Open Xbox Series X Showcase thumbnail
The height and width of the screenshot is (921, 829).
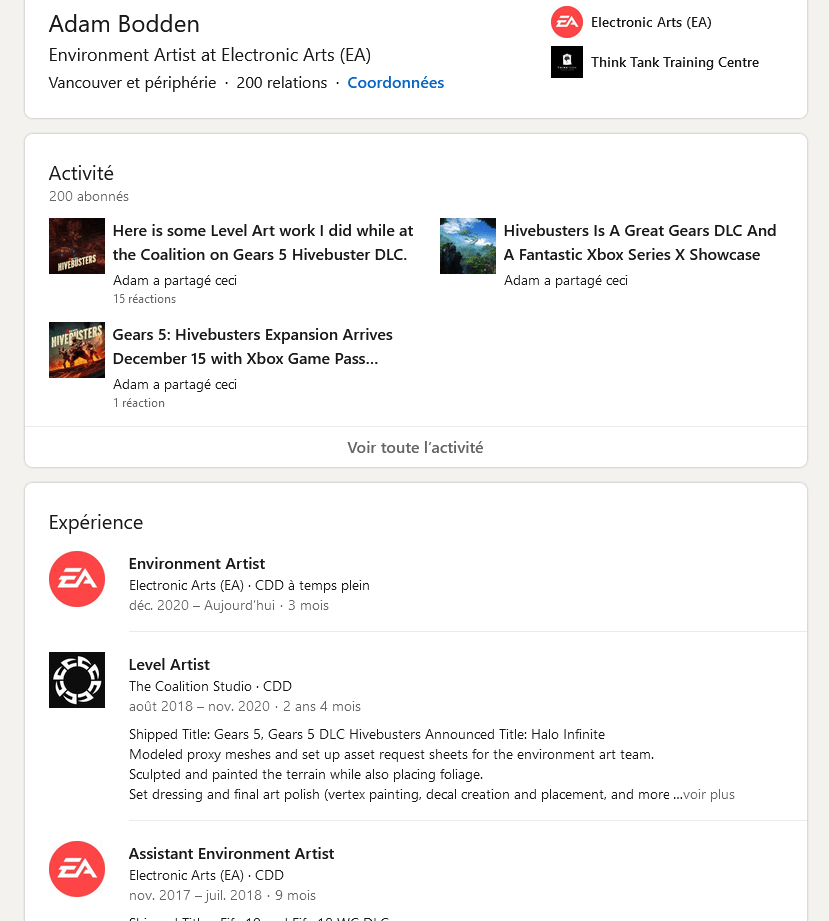tap(468, 246)
